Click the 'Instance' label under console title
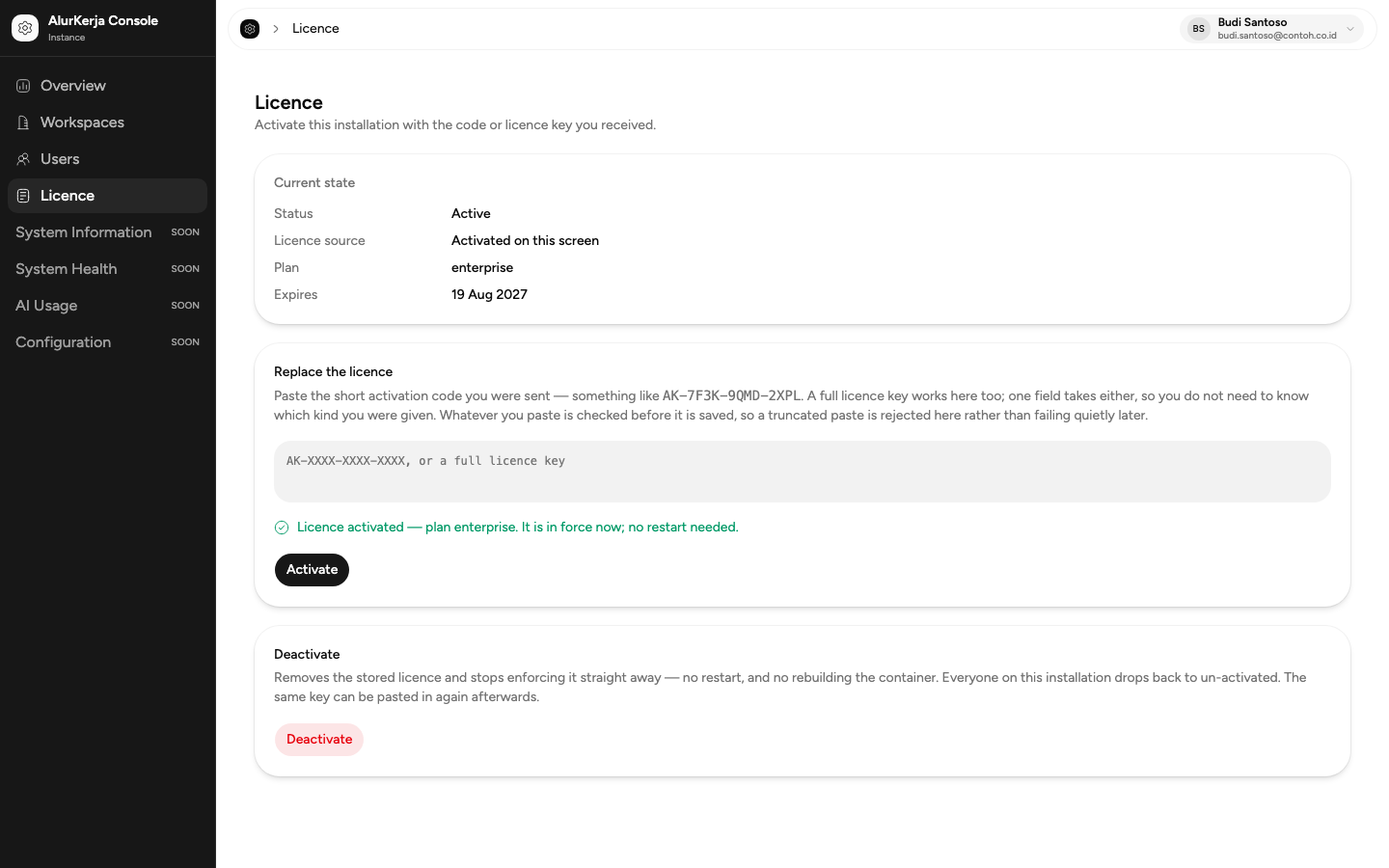The height and width of the screenshot is (868, 1389). coord(67,38)
